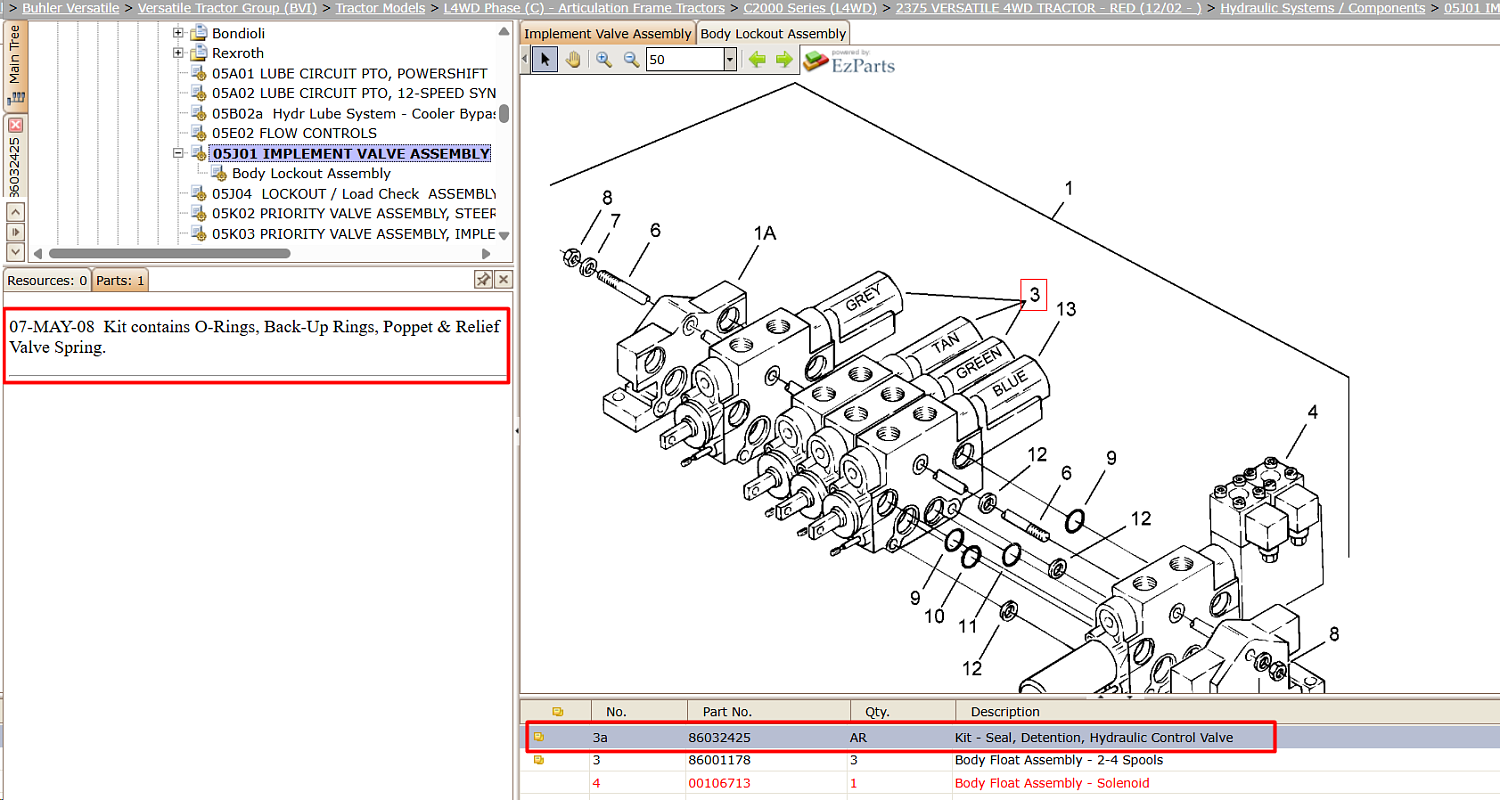Zoom in on the diagram
The height and width of the screenshot is (800, 1500).
pos(604,59)
